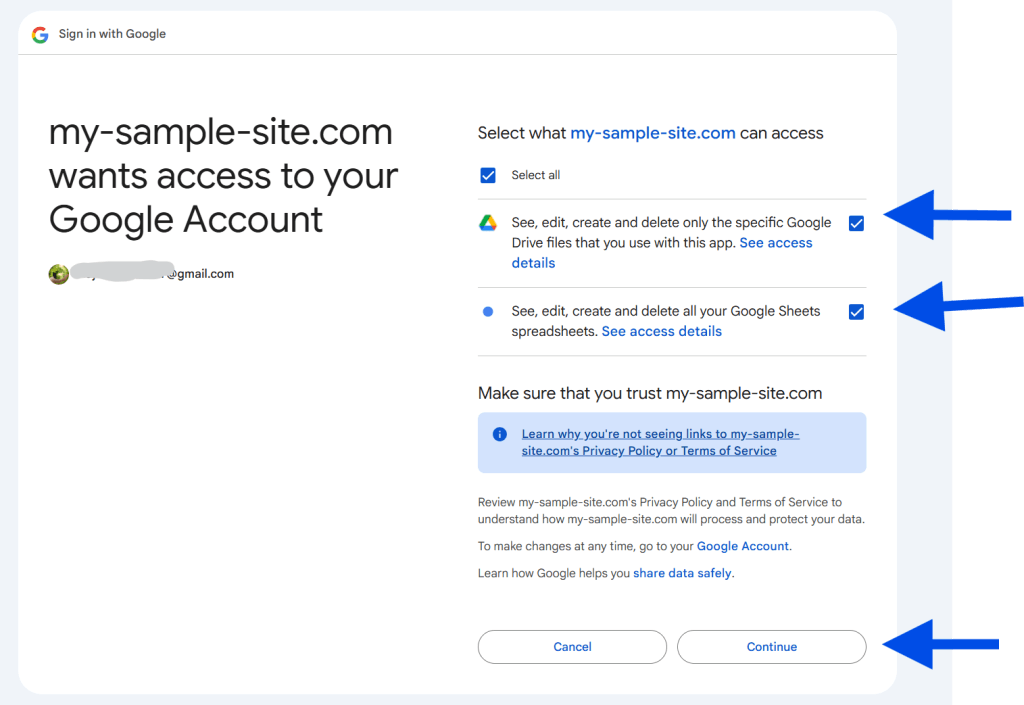Open my-sample-site.com link in the heading
Screen dimensions: 1024x705
653,133
